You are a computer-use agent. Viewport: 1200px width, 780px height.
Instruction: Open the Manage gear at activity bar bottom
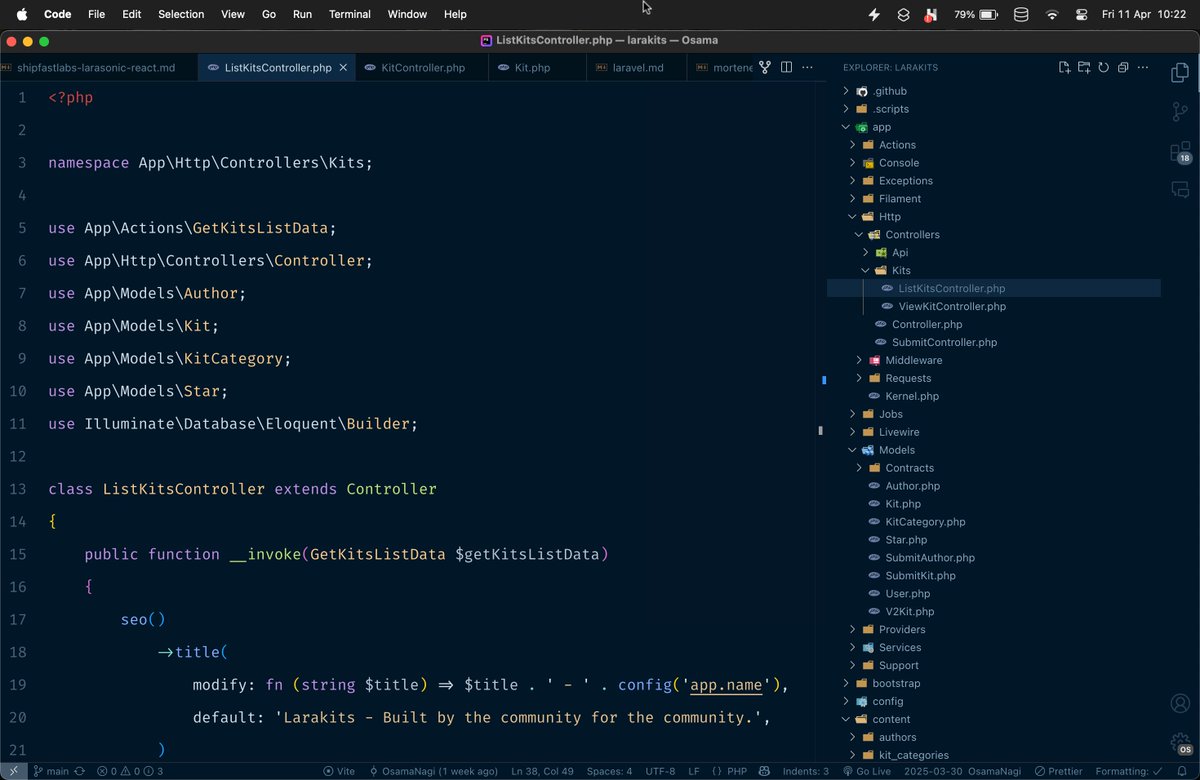click(x=1180, y=743)
